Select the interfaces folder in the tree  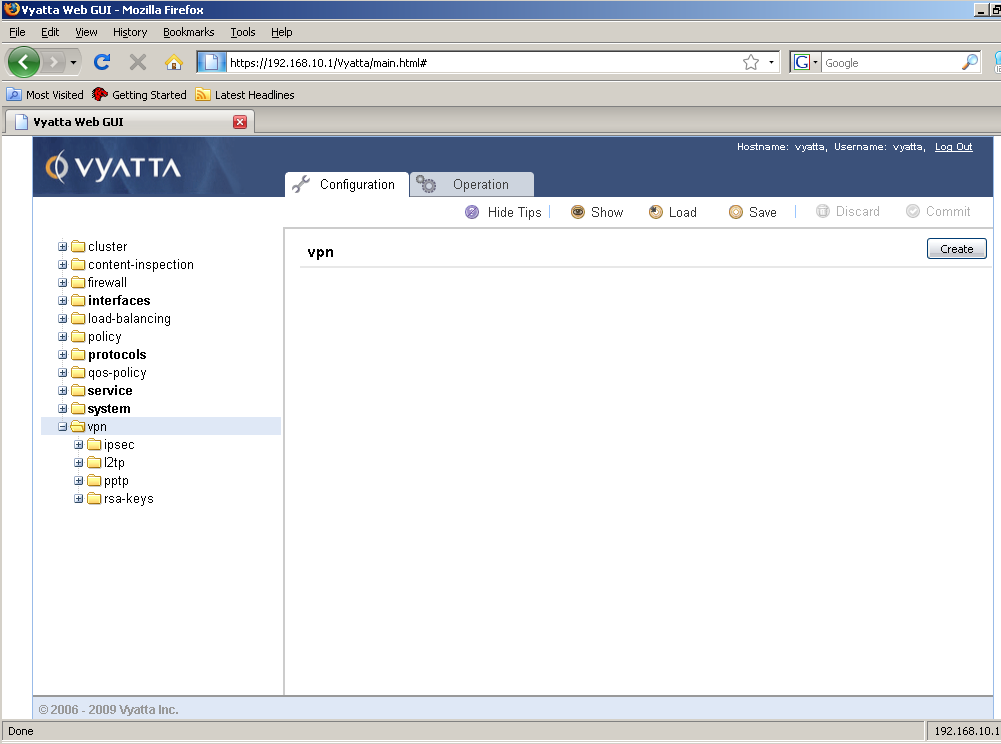click(118, 301)
